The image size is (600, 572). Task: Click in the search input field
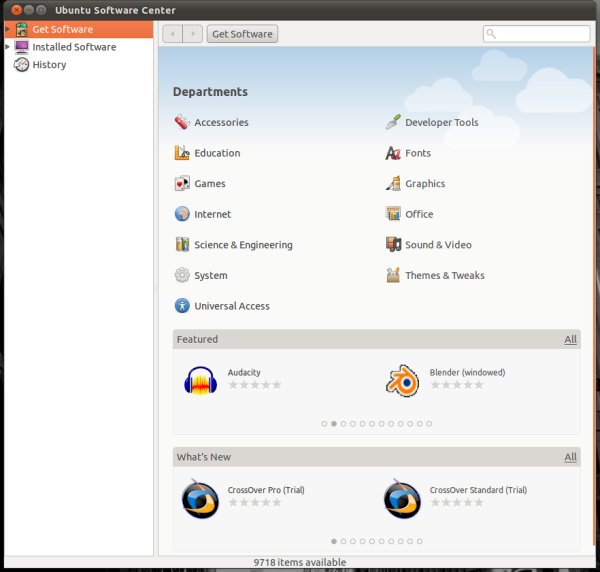coord(536,34)
